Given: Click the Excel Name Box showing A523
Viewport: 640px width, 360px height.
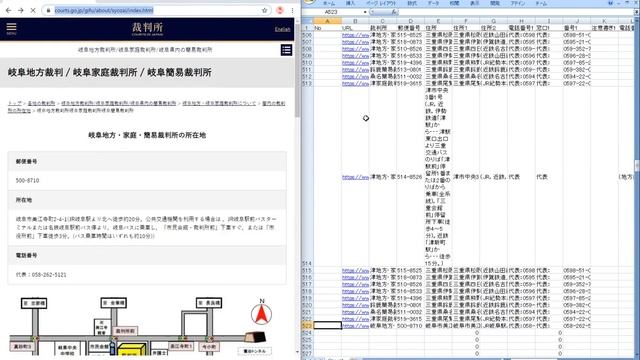Looking at the screenshot, I should [331, 12].
